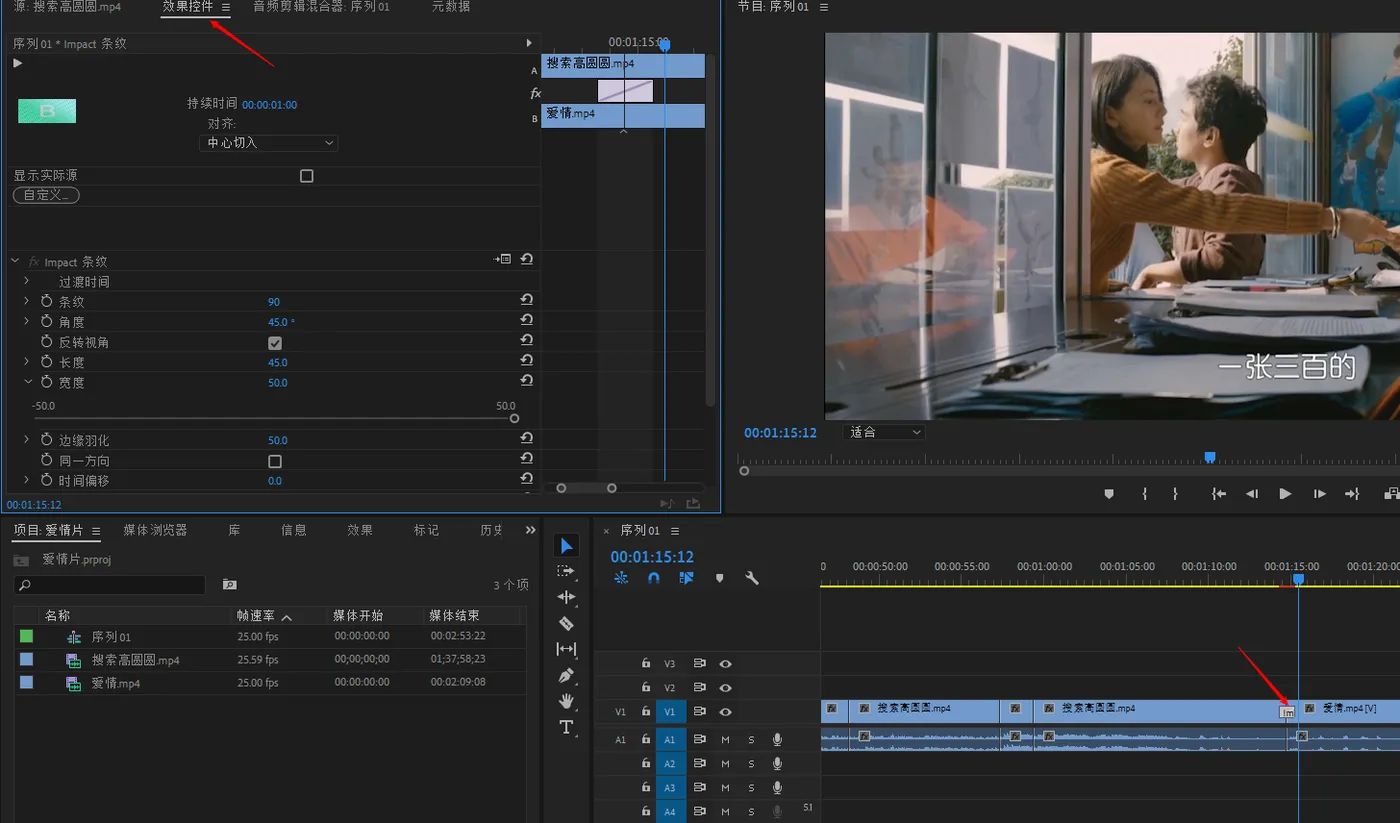Toggle insert sequences as nests icon
The width and height of the screenshot is (1400, 823).
[621, 578]
